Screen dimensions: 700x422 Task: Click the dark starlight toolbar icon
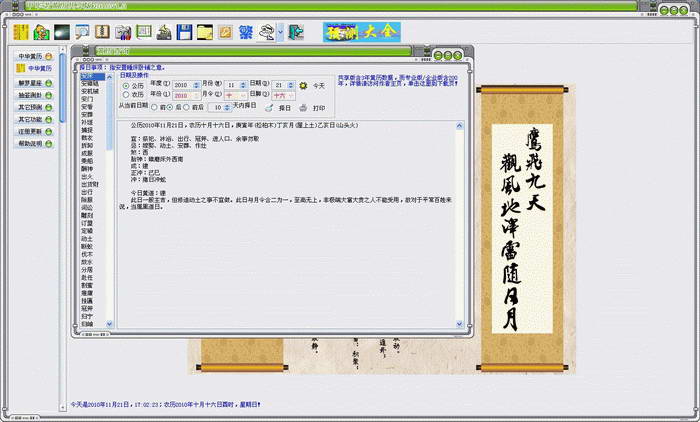coord(62,32)
